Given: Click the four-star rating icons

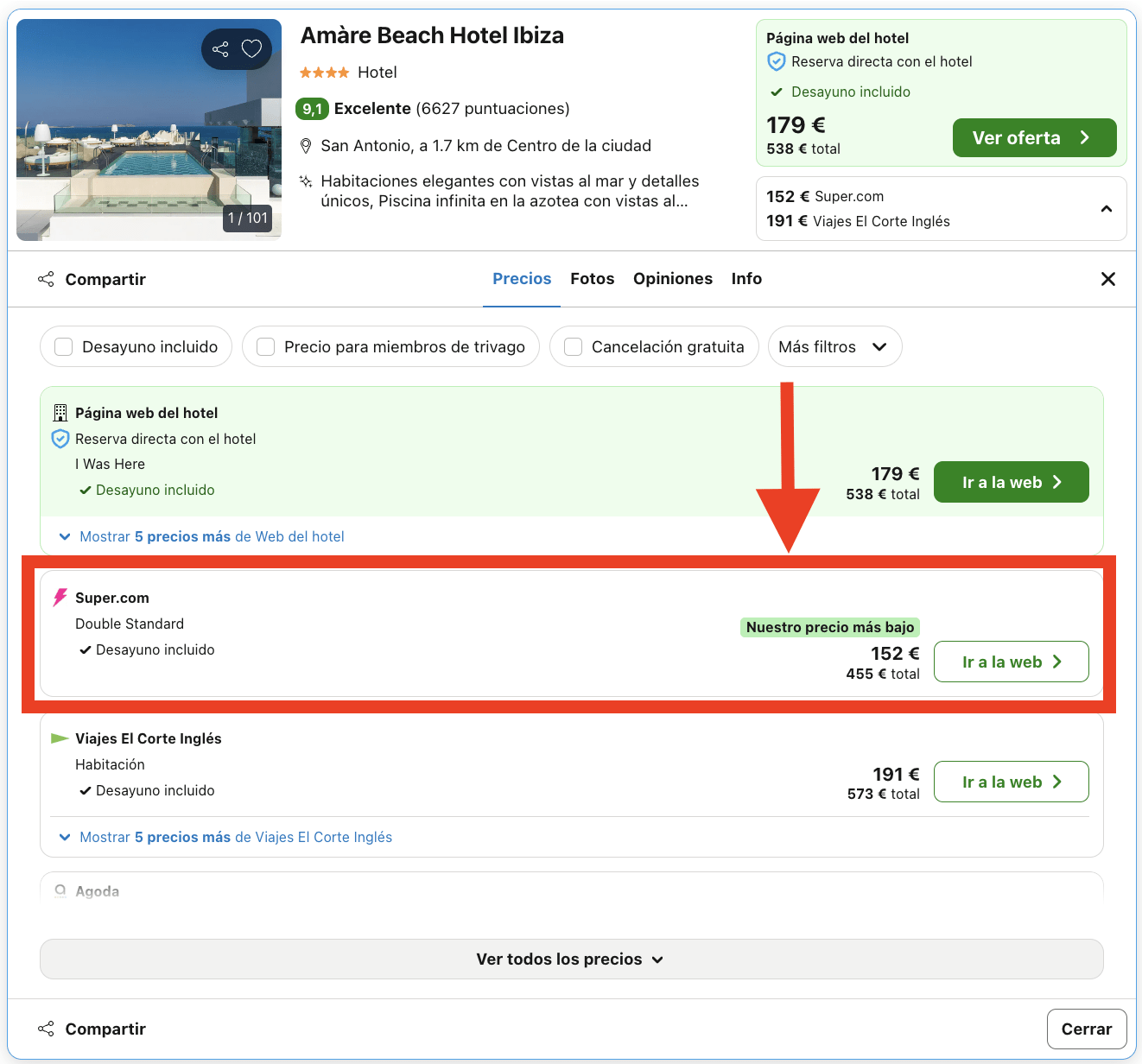Looking at the screenshot, I should [324, 73].
